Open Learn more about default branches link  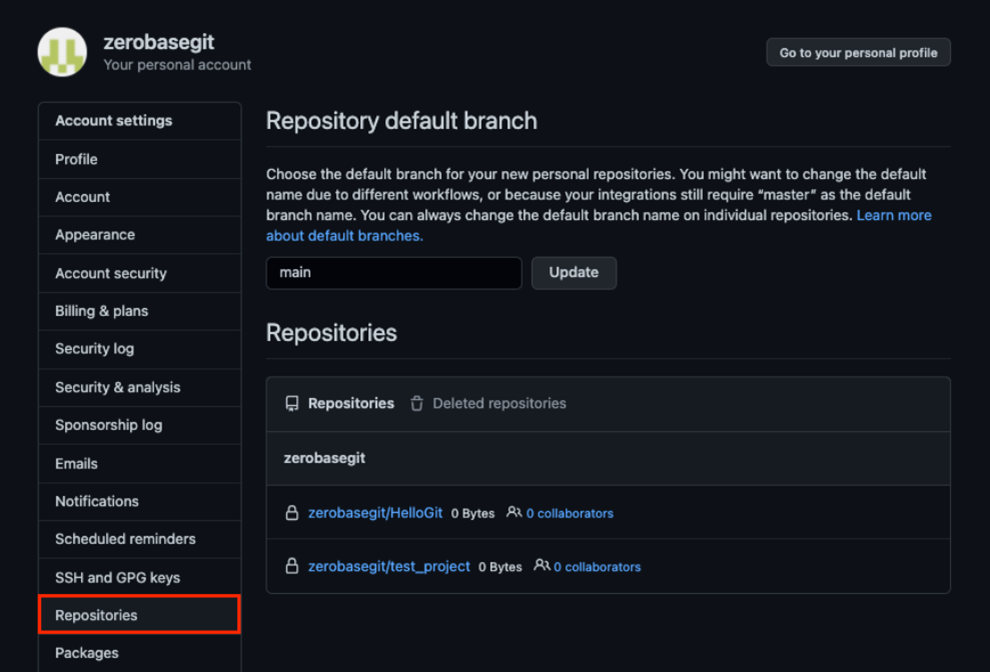coord(894,215)
